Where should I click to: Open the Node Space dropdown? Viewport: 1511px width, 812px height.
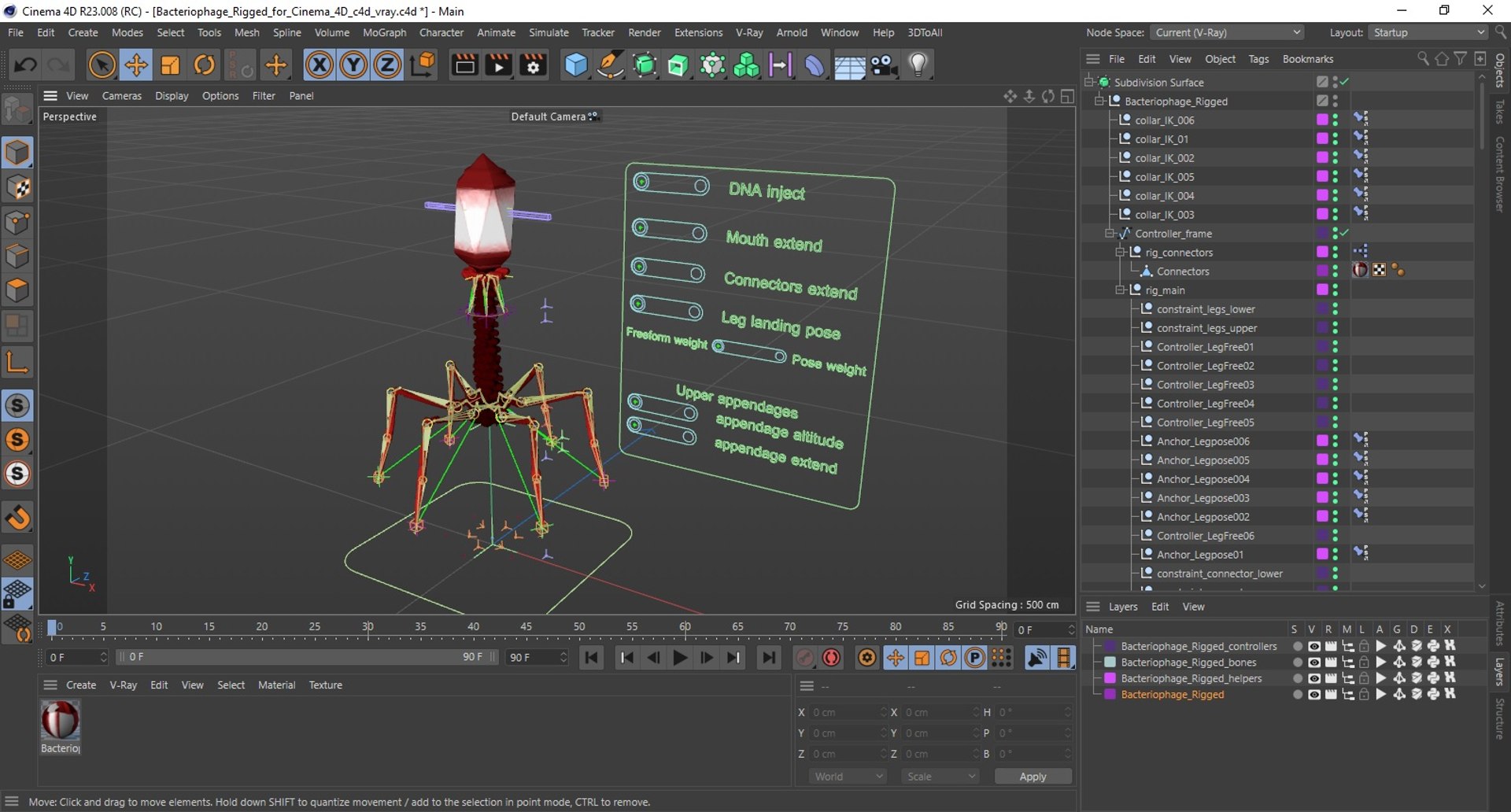[x=1226, y=32]
